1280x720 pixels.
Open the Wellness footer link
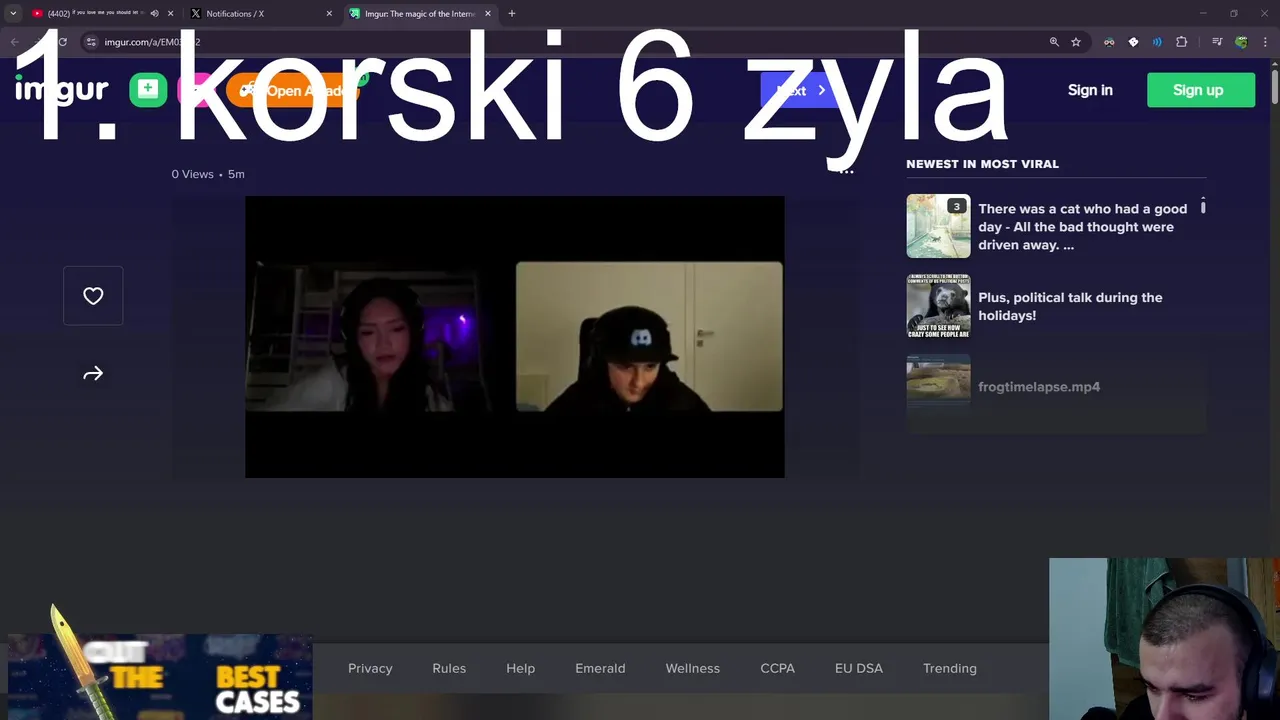pos(693,668)
